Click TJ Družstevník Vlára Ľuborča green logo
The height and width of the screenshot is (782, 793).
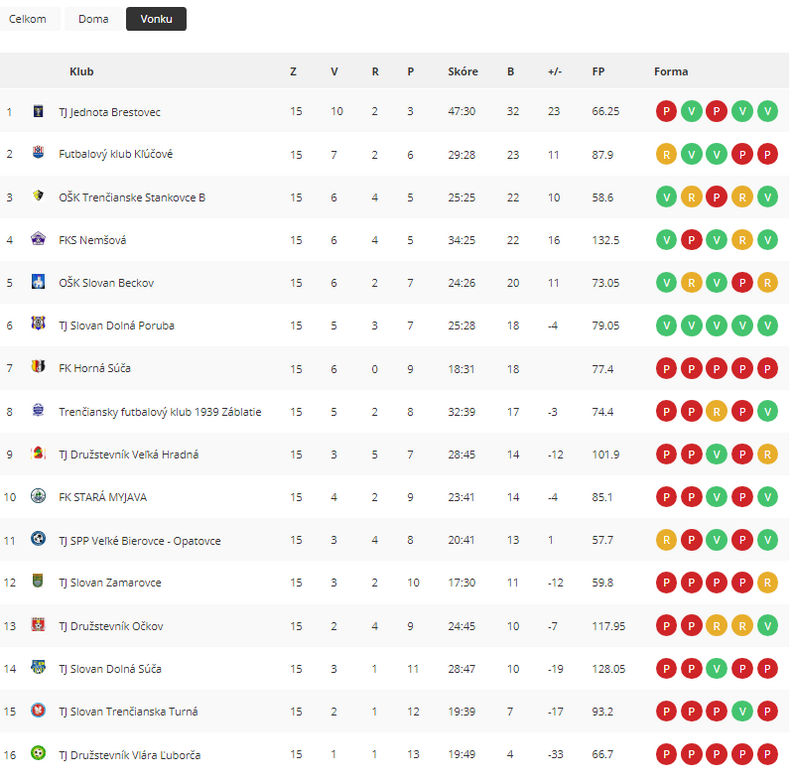pyautogui.click(x=38, y=753)
